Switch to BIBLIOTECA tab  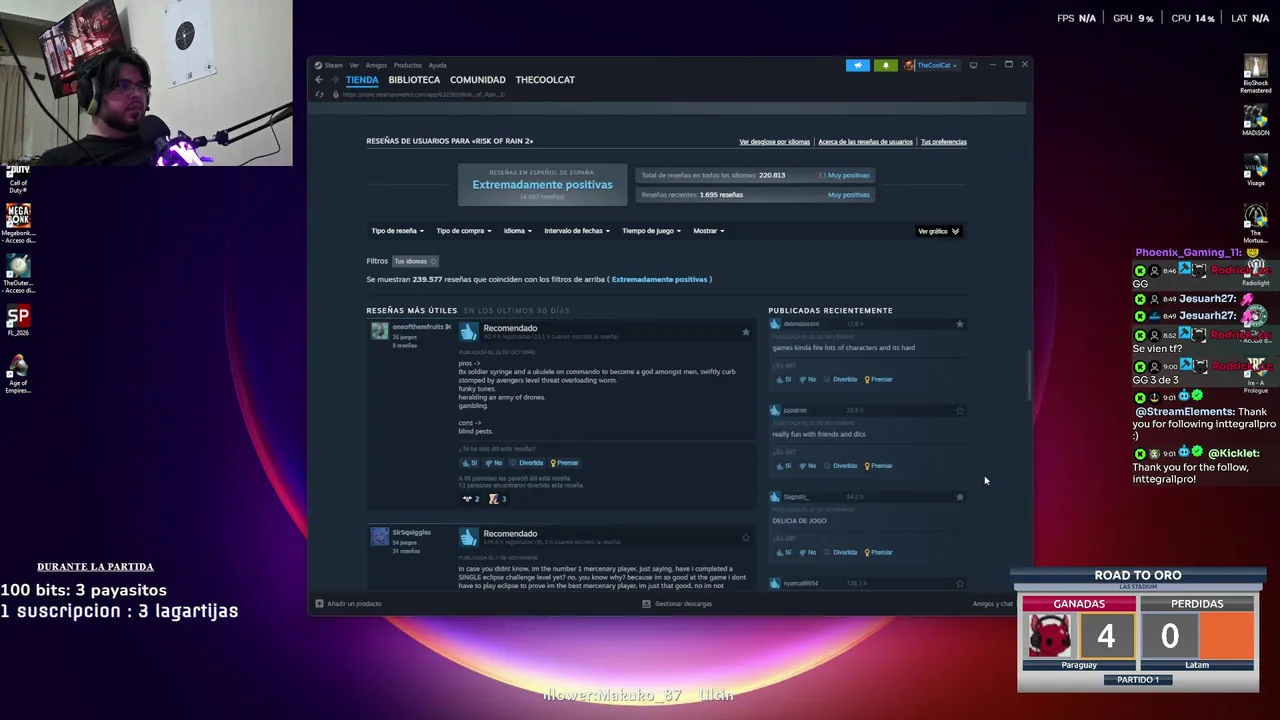click(x=414, y=80)
